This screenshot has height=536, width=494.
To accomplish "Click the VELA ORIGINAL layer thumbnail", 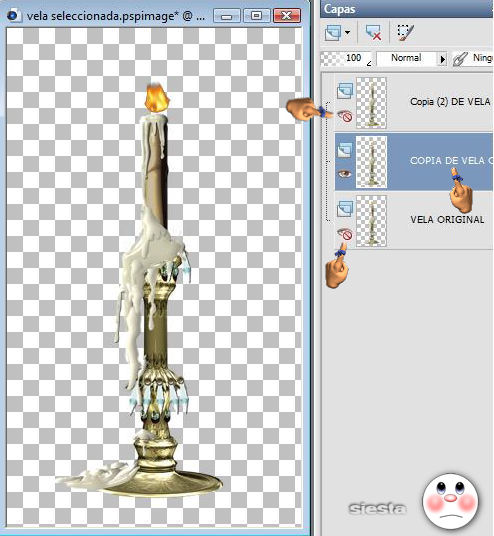I will pos(371,221).
